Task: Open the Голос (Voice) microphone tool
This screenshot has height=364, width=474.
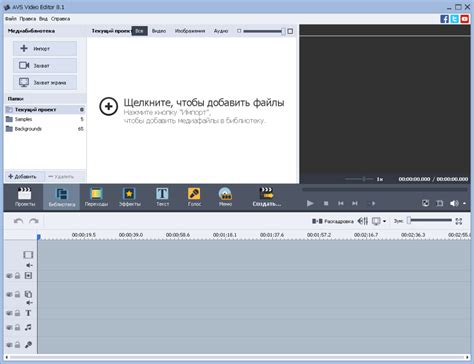Action: point(194,197)
